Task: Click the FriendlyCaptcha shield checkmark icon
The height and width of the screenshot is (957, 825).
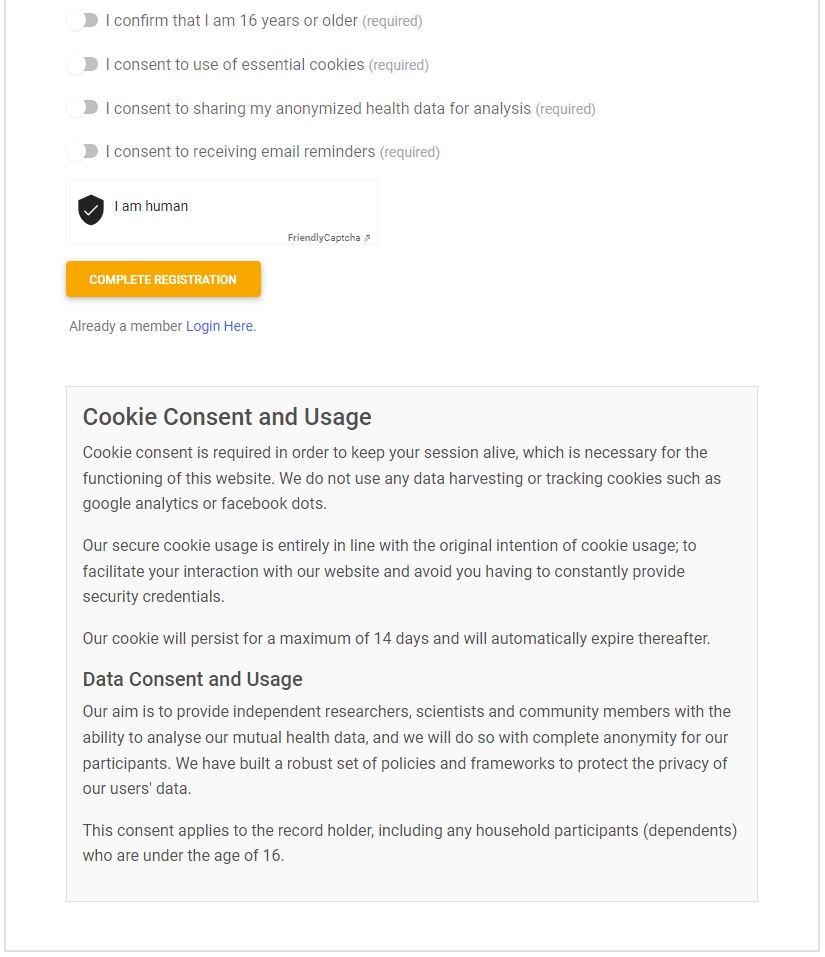Action: [91, 210]
